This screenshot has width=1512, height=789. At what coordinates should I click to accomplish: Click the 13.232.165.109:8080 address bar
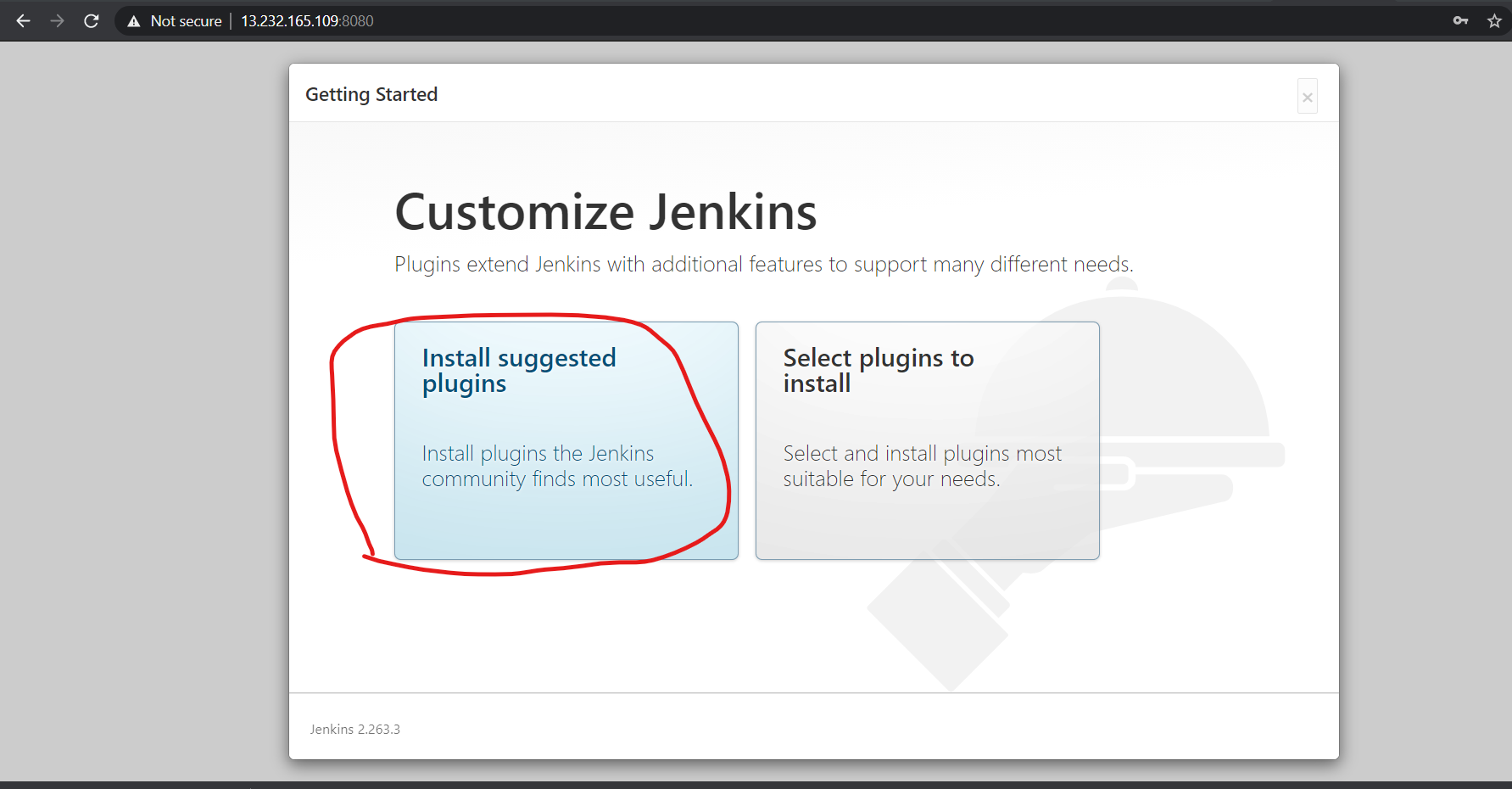[307, 21]
